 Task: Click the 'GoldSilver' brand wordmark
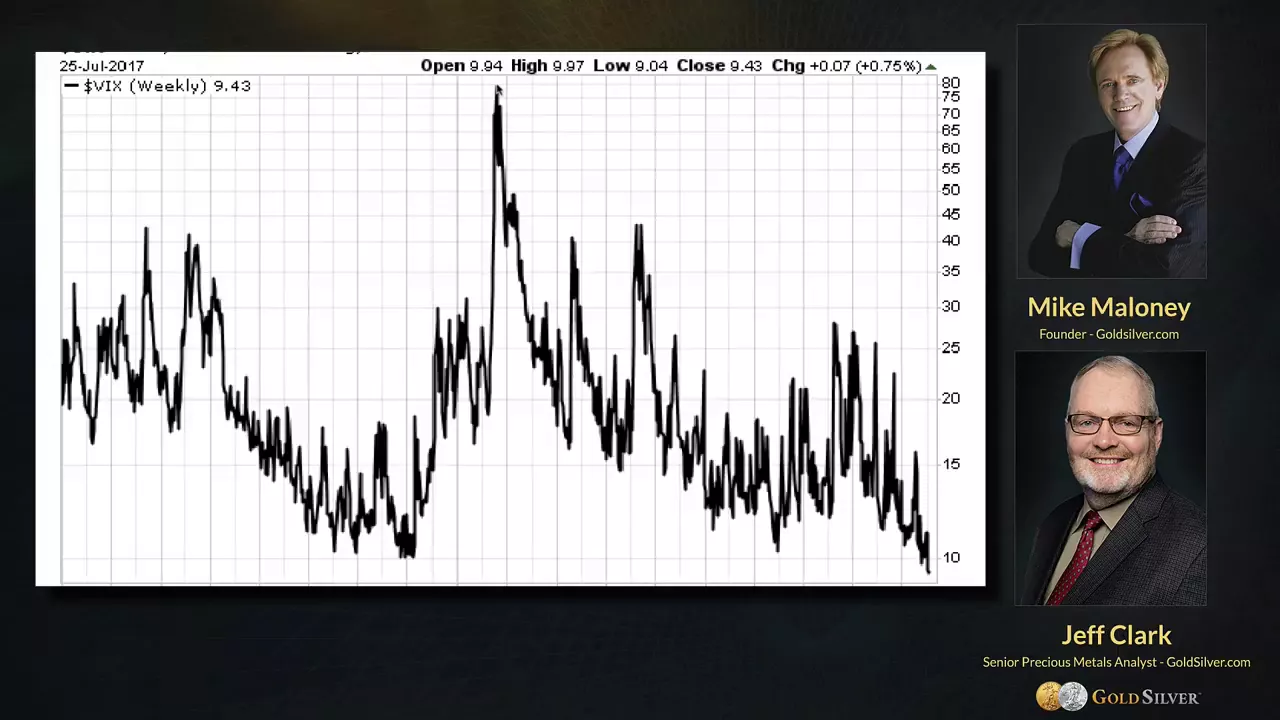coord(1145,697)
